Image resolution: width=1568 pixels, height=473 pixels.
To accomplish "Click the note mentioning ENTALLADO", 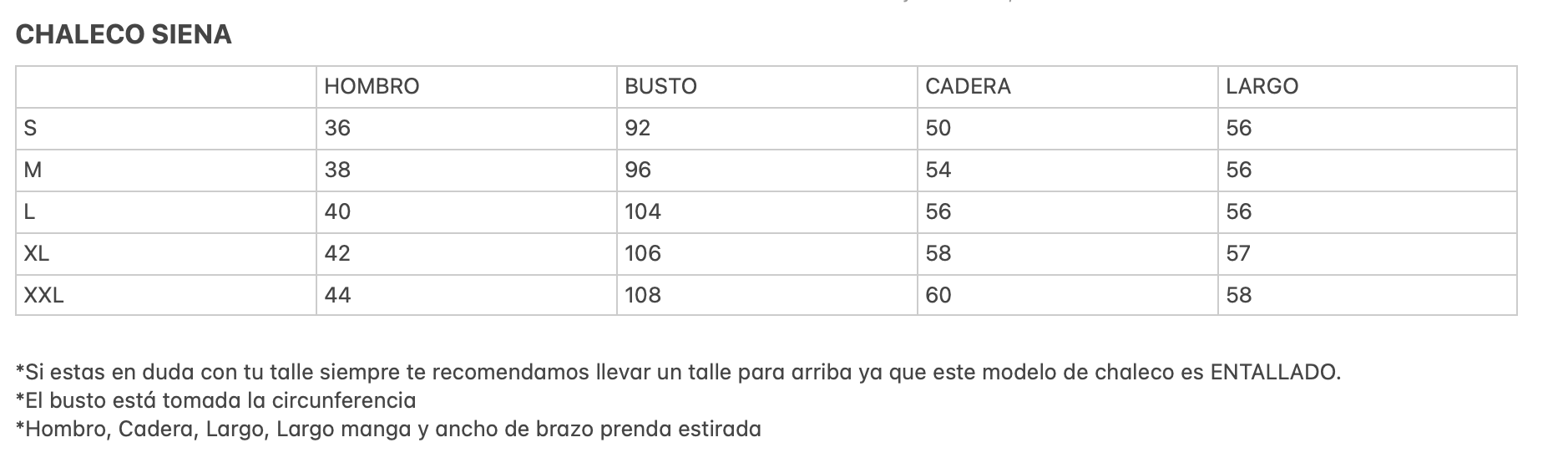I will (678, 372).
